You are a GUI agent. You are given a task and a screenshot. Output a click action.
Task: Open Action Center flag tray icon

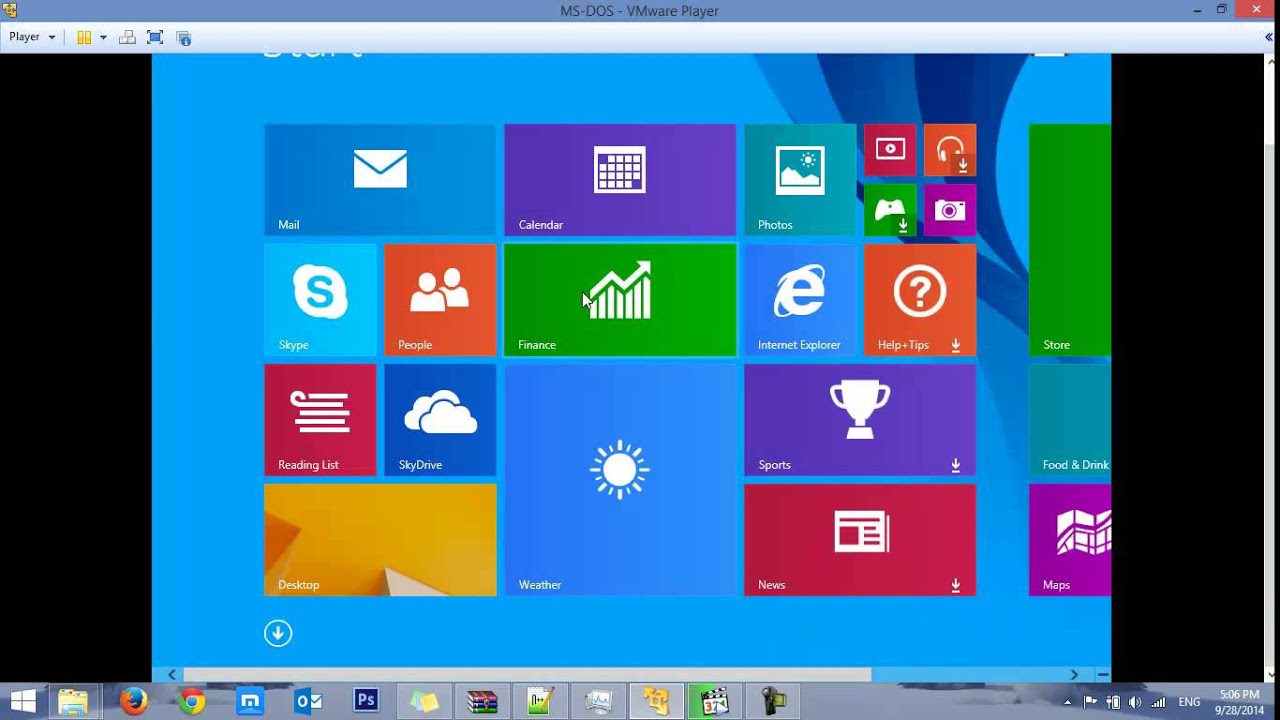(1091, 702)
